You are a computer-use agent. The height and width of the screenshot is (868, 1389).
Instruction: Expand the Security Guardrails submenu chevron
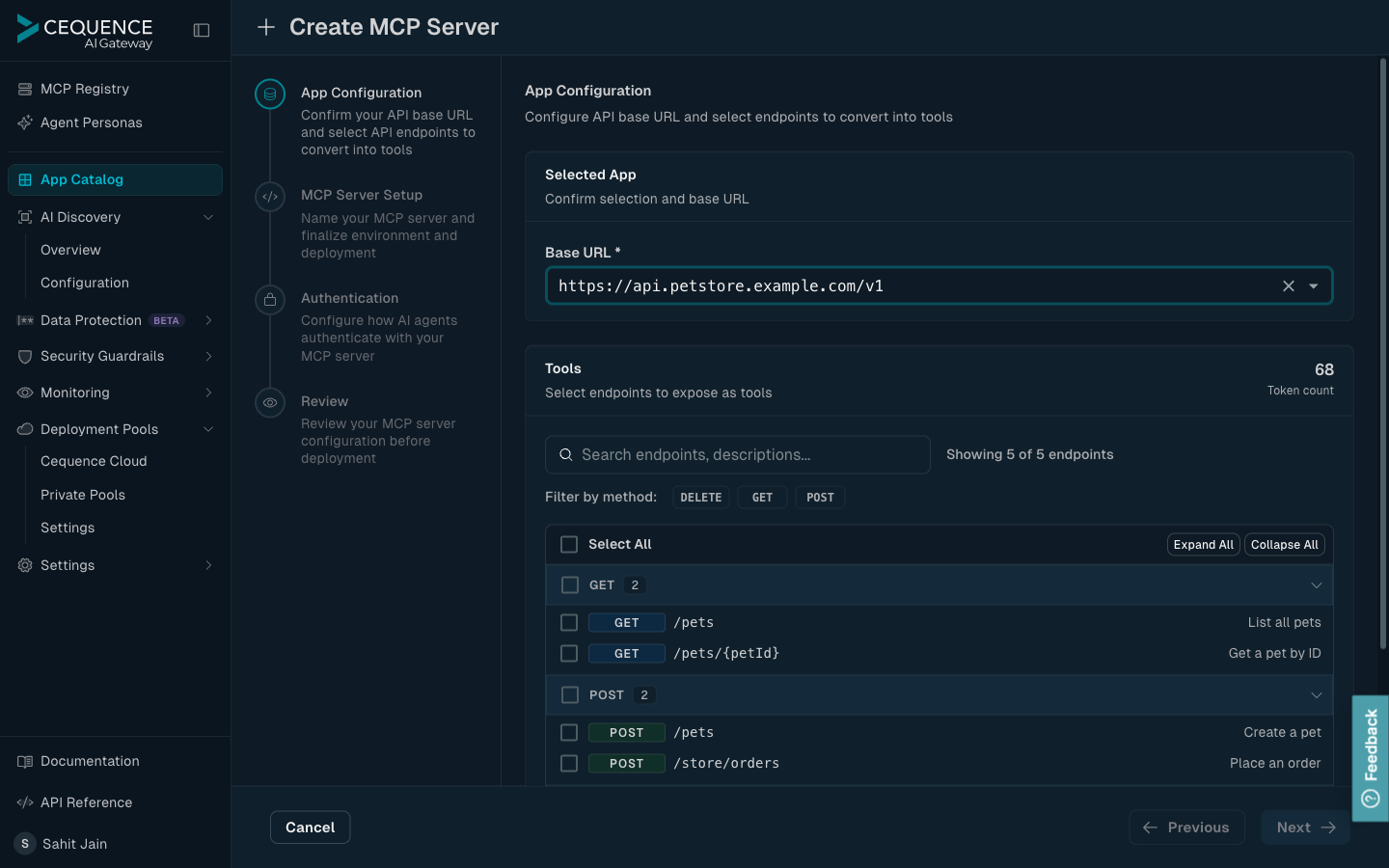(208, 356)
